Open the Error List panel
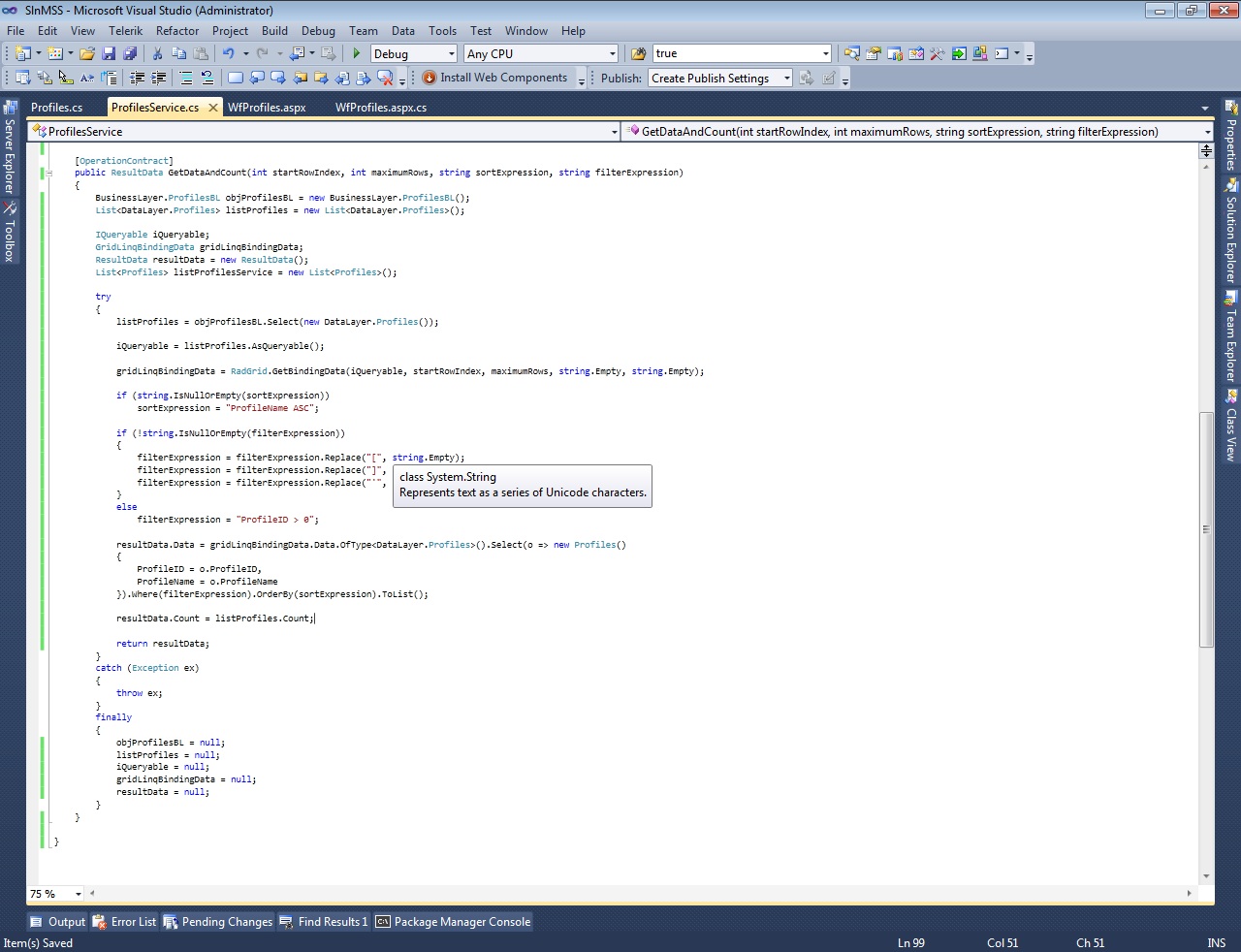The height and width of the screenshot is (952, 1241). tap(125, 922)
